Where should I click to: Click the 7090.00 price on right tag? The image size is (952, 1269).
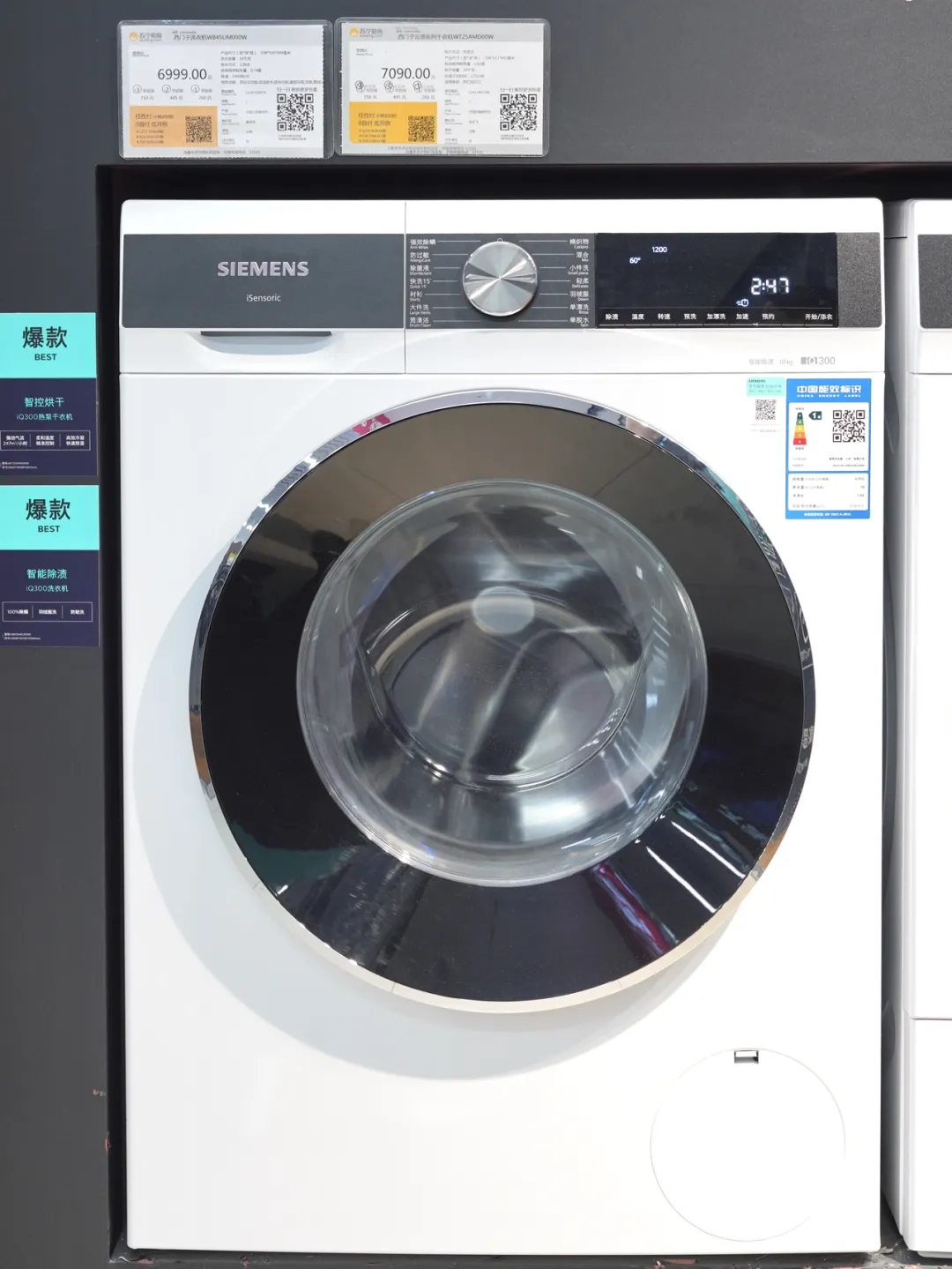405,73
